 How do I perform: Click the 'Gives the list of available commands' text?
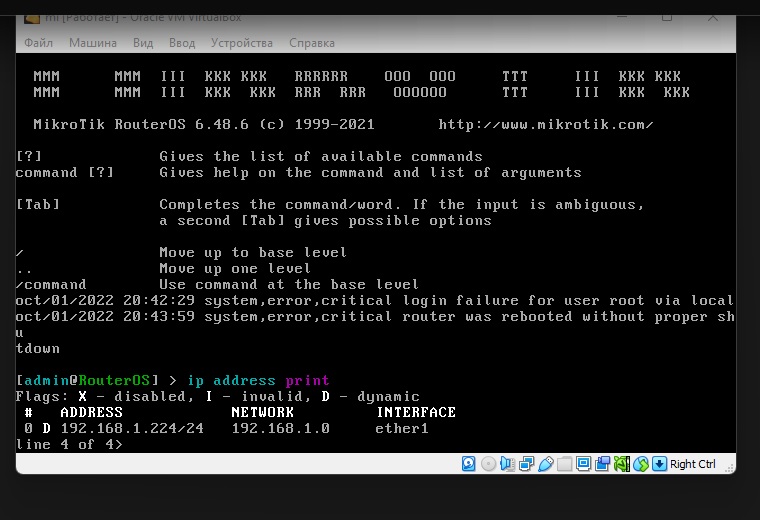tap(320, 157)
